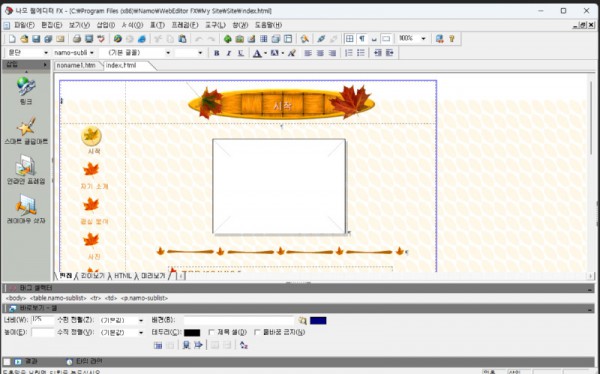This screenshot has height=374, width=600.
Task: Toggle the rectangle outline view button
Action: [x=386, y=39]
